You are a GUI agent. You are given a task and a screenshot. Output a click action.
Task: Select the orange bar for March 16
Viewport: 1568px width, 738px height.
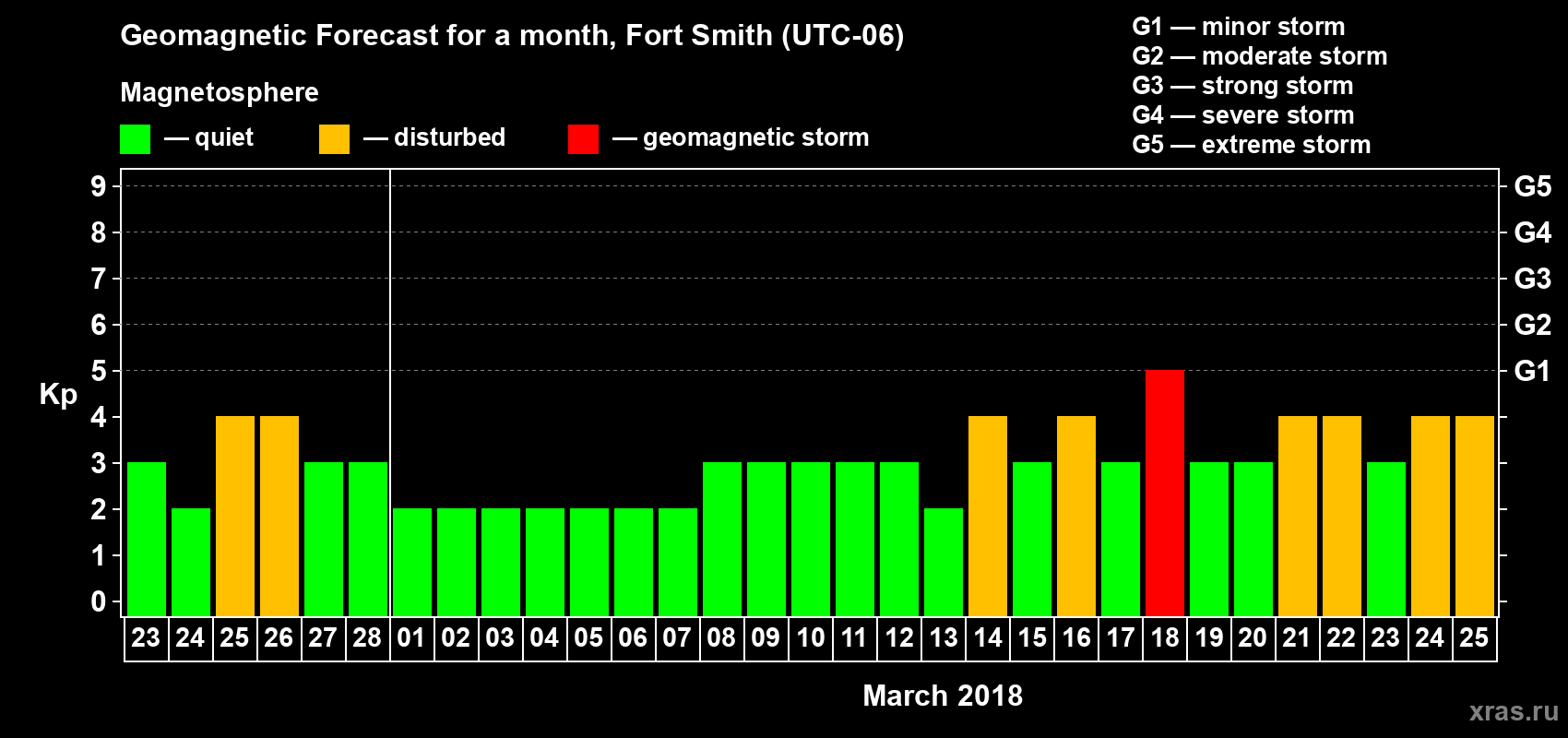pyautogui.click(x=1076, y=516)
